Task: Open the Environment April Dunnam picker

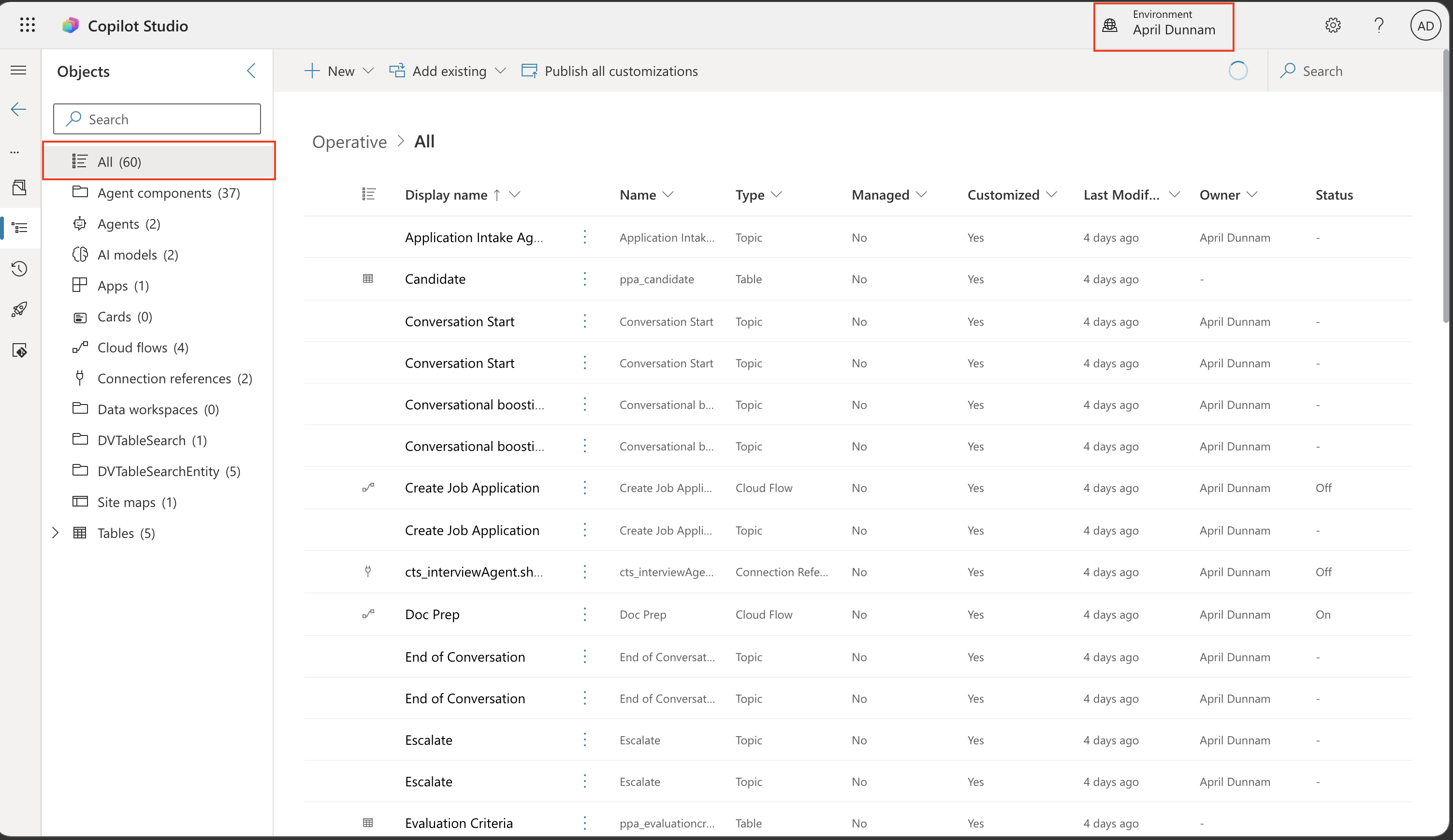Action: [x=1163, y=26]
